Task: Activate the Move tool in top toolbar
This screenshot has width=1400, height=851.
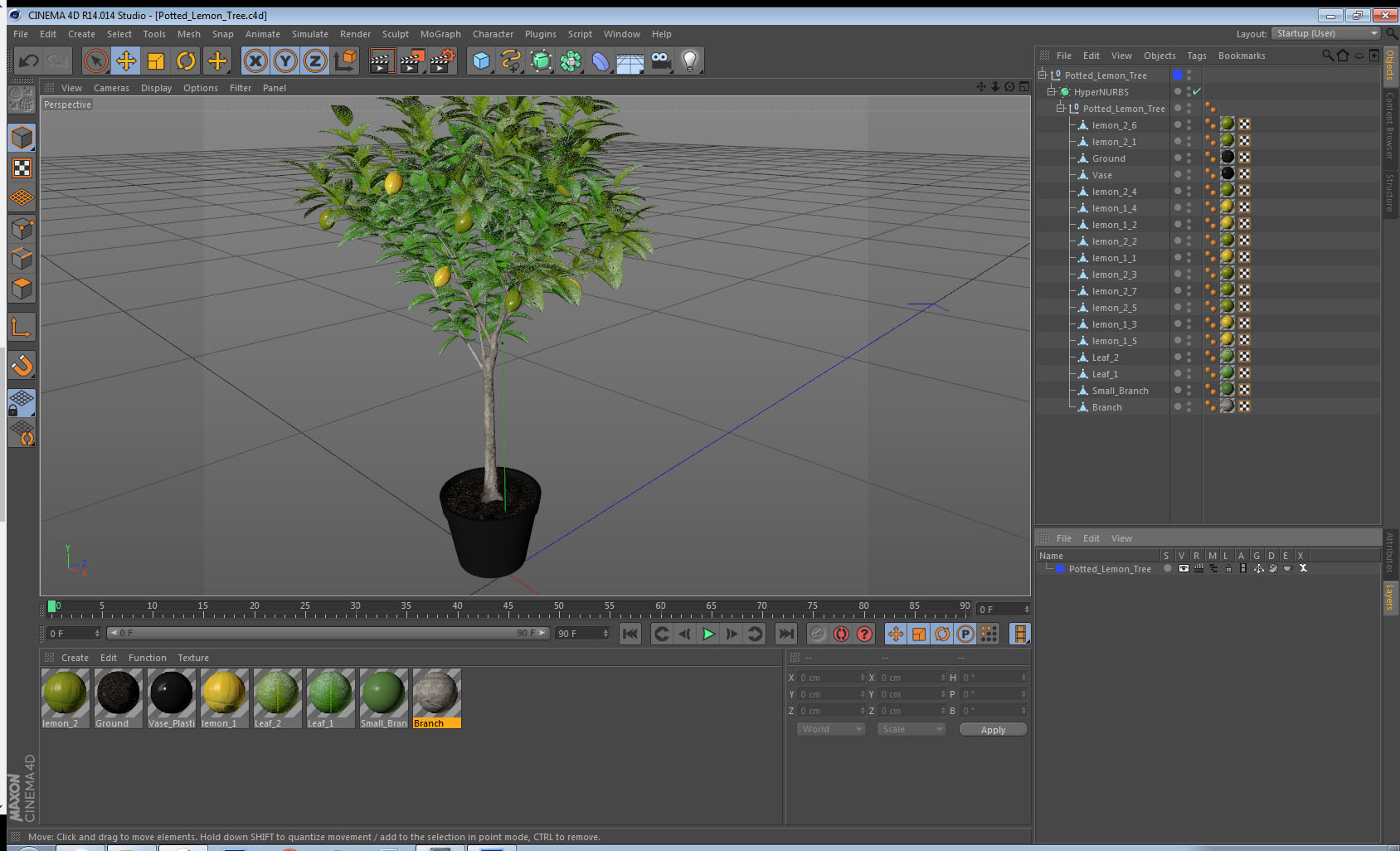Action: click(126, 61)
